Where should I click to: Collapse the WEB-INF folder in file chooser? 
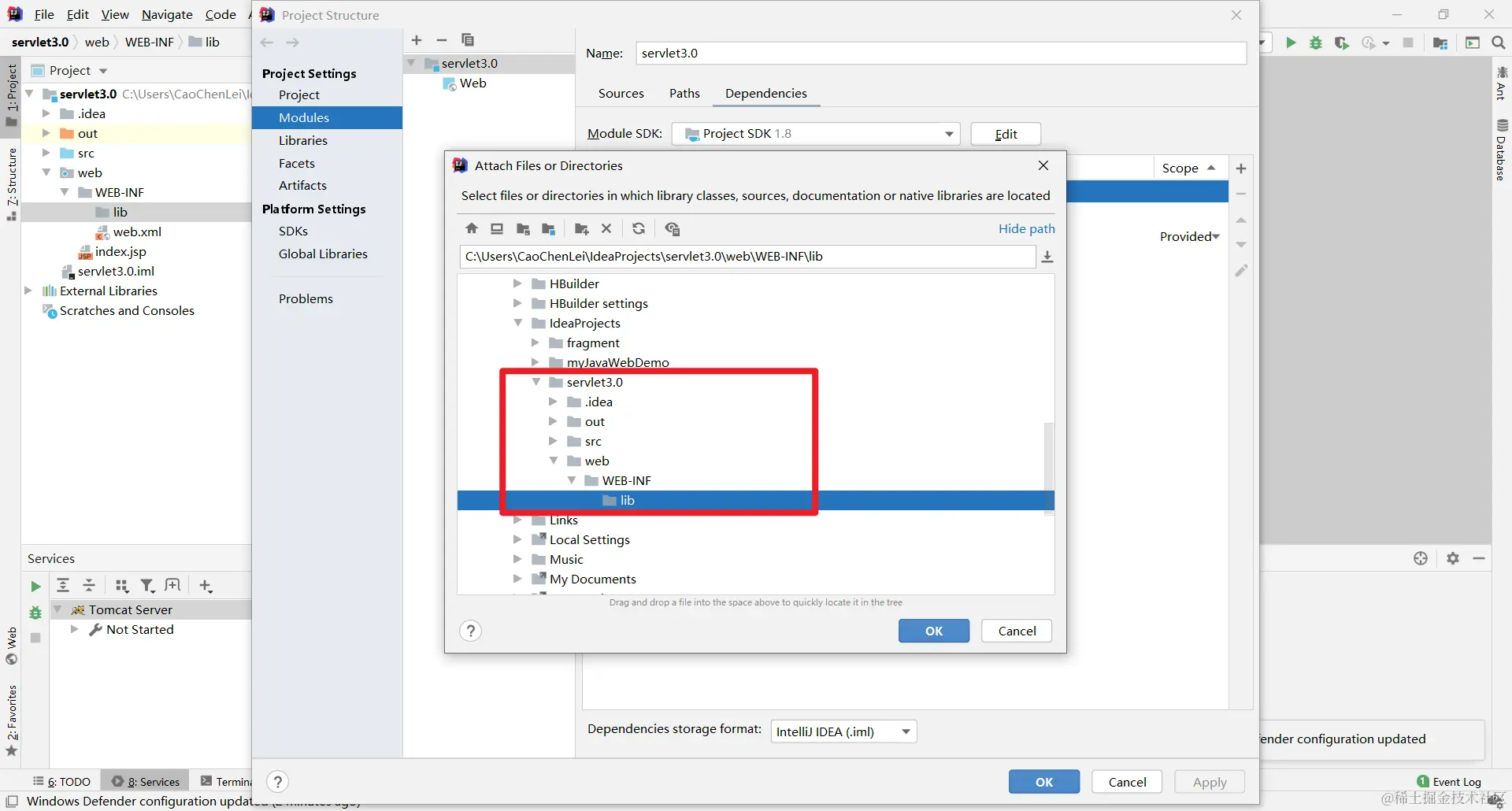(x=572, y=480)
